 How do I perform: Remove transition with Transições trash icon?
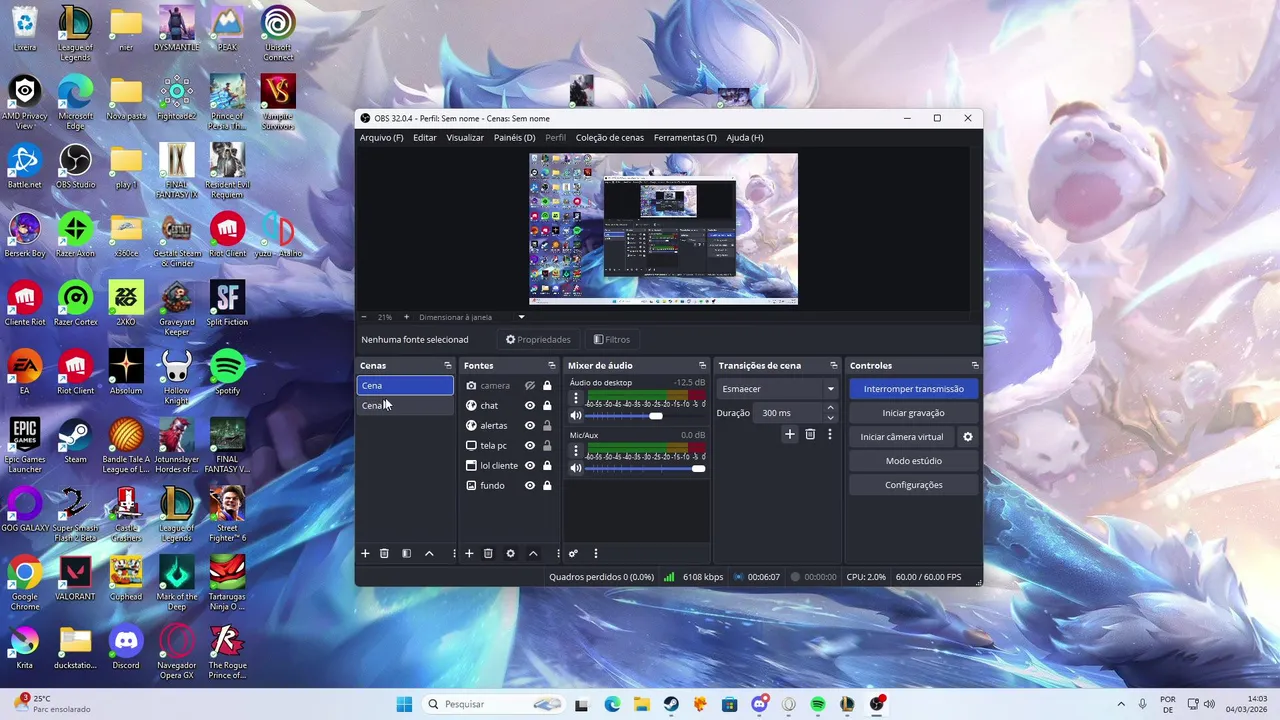coord(810,434)
